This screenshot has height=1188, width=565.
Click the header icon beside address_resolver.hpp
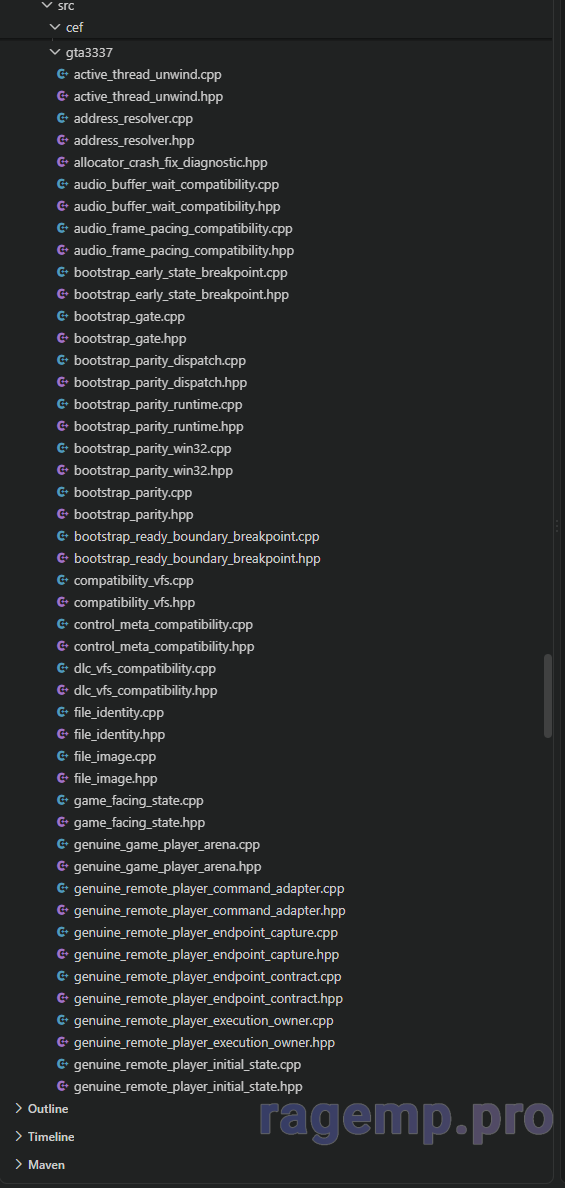tap(63, 140)
